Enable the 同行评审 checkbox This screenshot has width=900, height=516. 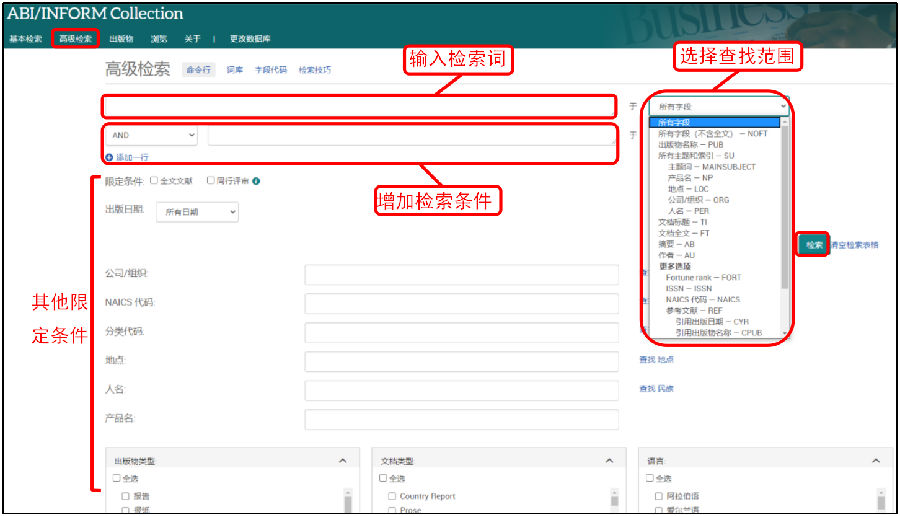[x=210, y=181]
